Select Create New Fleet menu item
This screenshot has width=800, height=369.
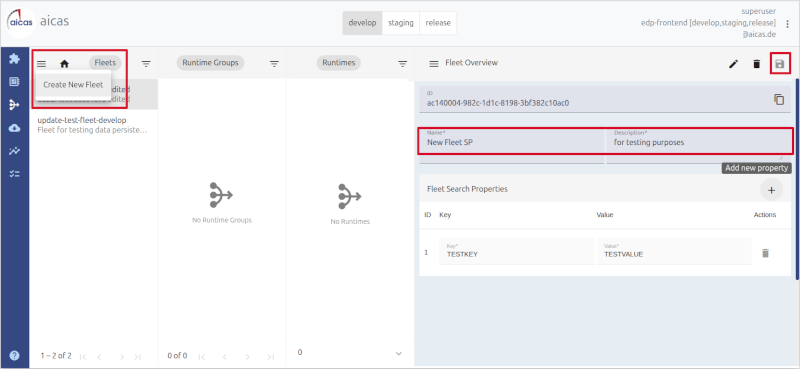73,85
